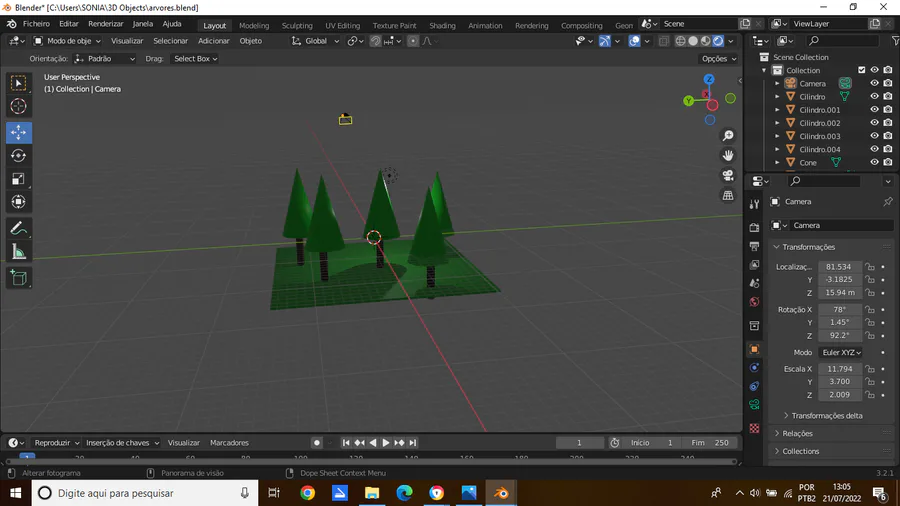Viewport: 900px width, 506px height.
Task: Open the Global transform orientation dropdown
Action: click(x=315, y=41)
